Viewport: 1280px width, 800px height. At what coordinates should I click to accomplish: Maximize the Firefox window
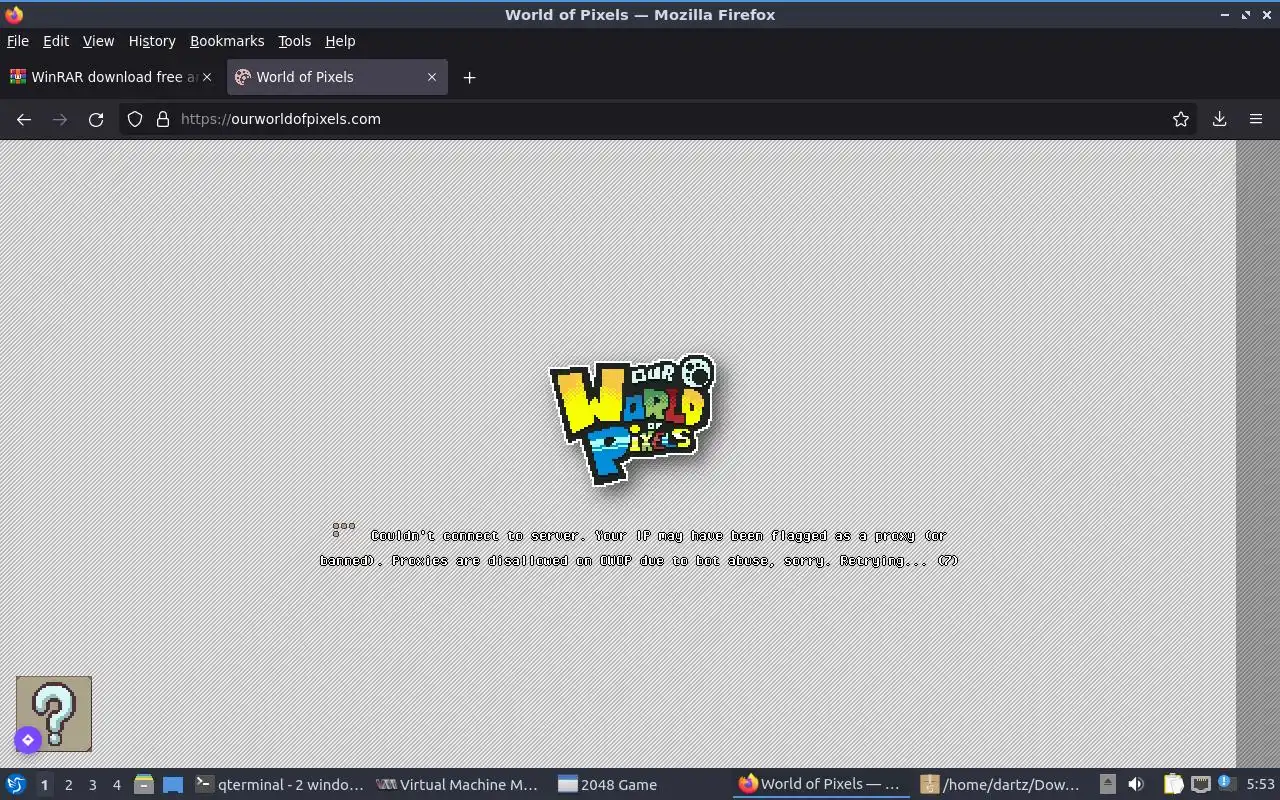click(x=1246, y=15)
